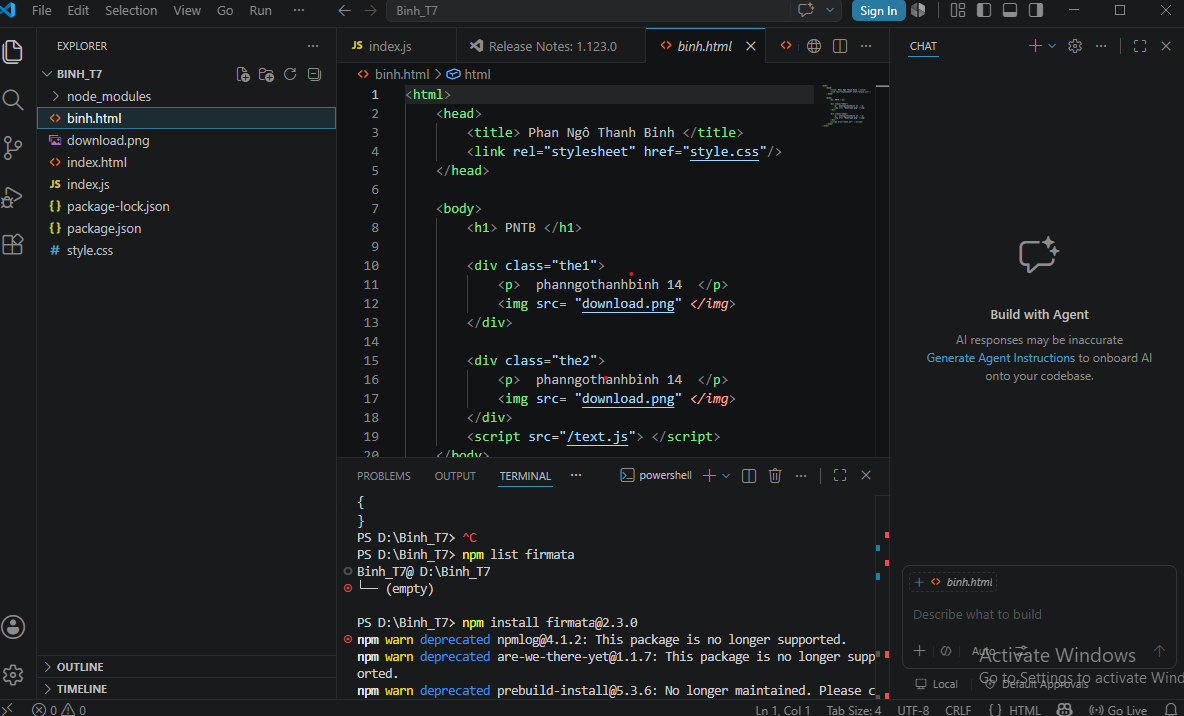This screenshot has height=716, width=1184.
Task: Open the Run and Debug view
Action: click(13, 196)
